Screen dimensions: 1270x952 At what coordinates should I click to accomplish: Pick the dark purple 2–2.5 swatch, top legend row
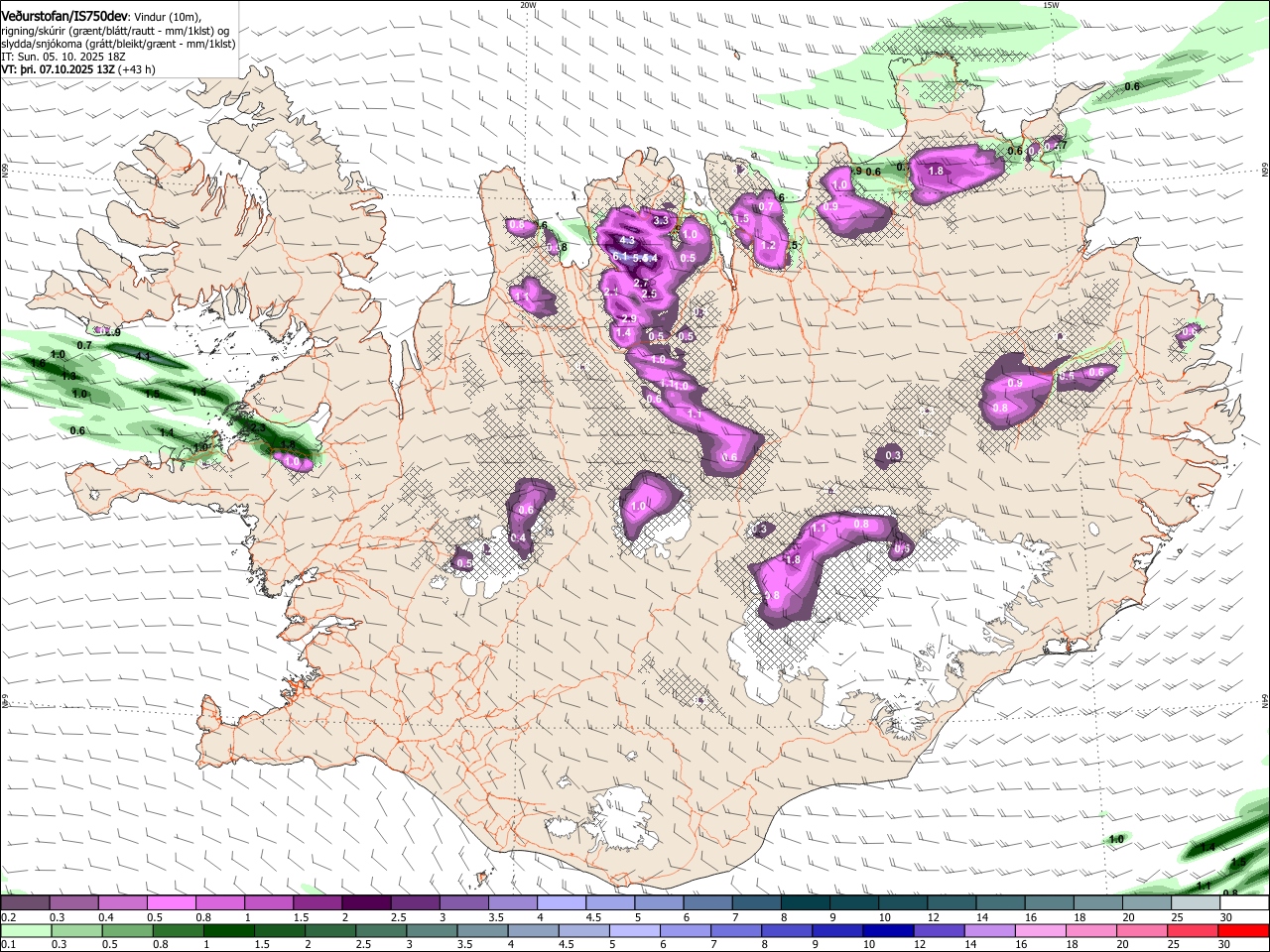365,902
